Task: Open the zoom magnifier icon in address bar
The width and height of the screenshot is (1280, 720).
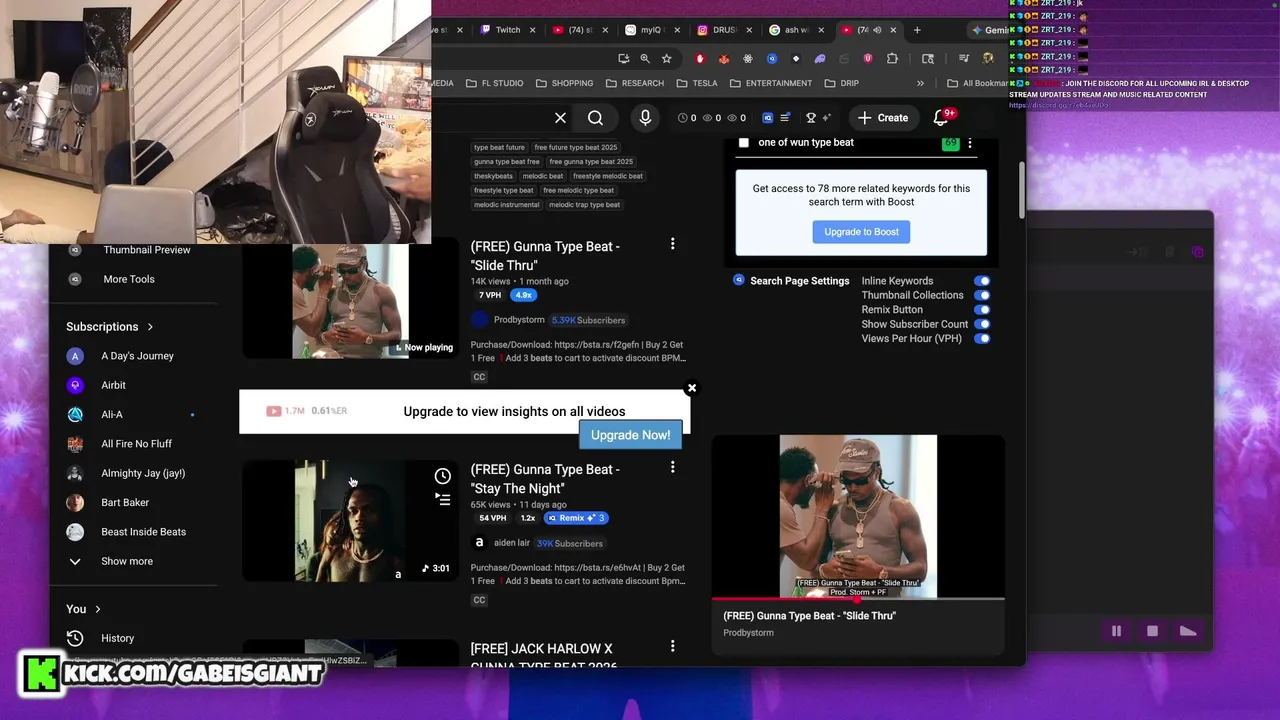Action: 645,59
